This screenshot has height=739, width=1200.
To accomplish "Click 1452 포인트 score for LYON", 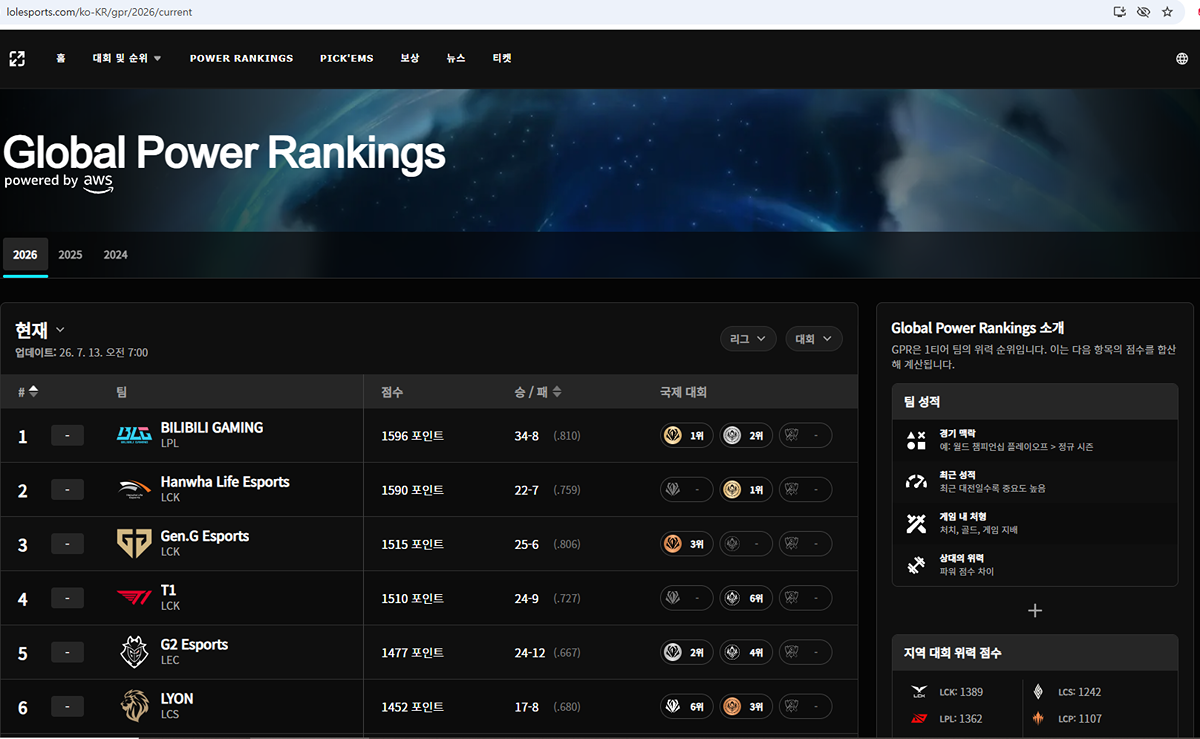I will [412, 707].
